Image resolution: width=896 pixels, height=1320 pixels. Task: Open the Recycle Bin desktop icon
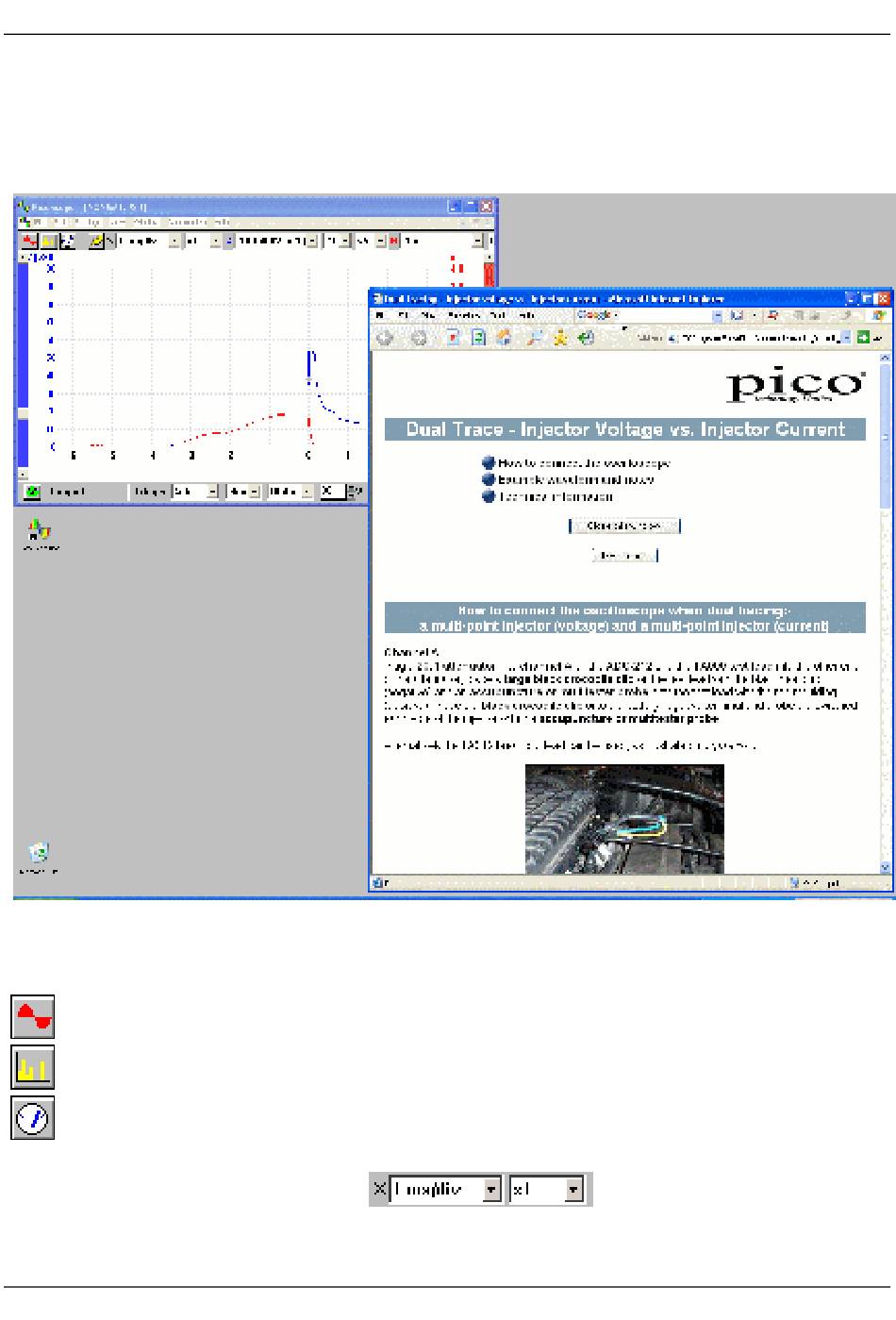(39, 856)
